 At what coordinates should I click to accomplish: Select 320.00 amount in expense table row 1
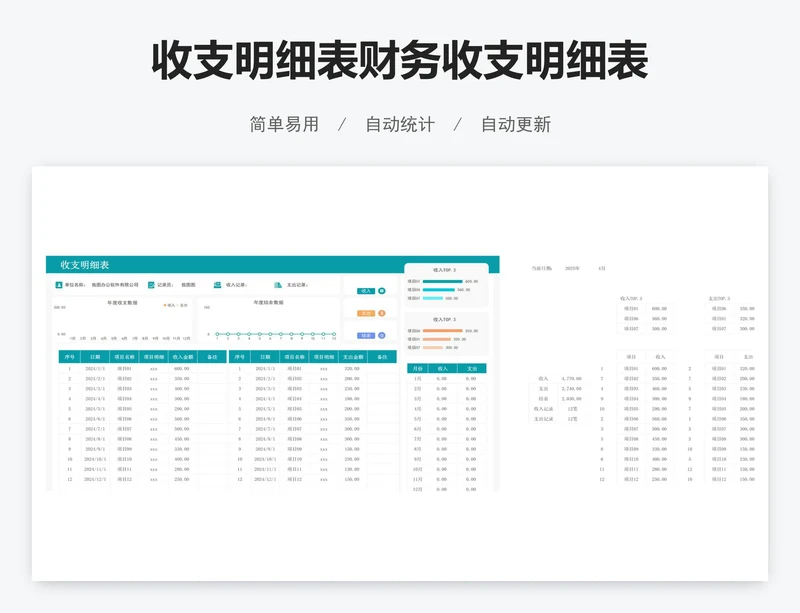pos(352,369)
